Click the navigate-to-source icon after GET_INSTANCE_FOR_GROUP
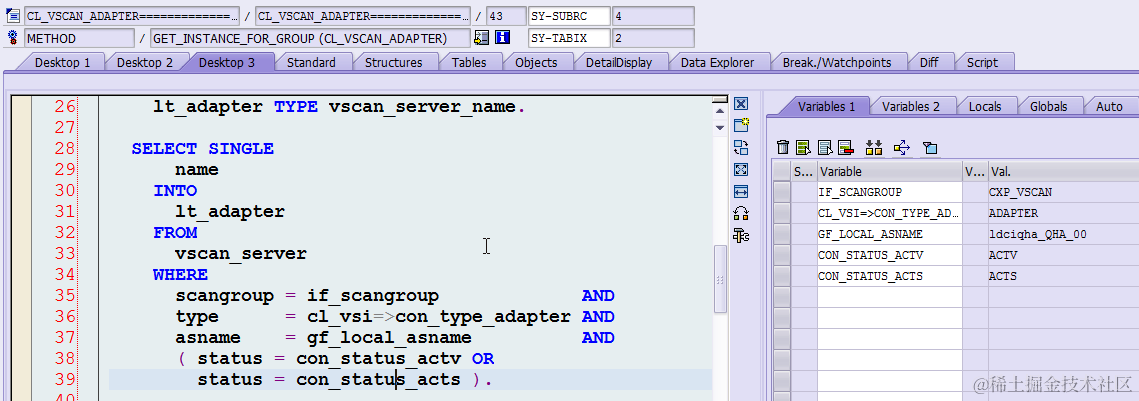 pyautogui.click(x=481, y=38)
